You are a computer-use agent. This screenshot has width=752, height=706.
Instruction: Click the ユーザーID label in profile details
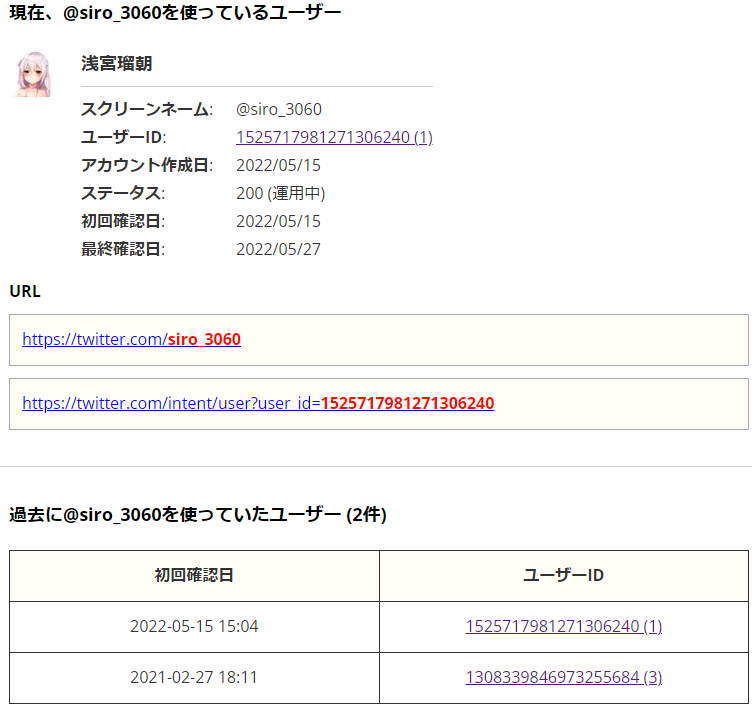pos(123,137)
